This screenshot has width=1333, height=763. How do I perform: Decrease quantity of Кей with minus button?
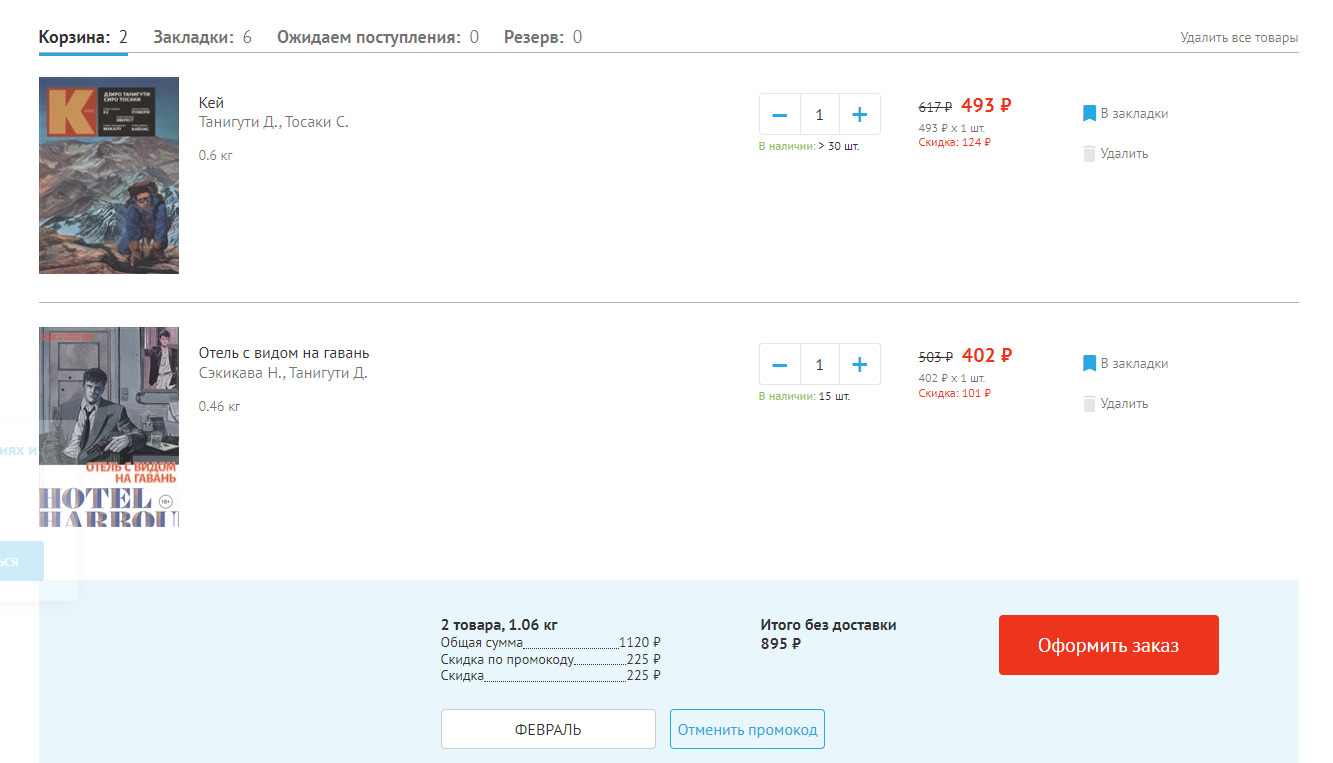780,115
